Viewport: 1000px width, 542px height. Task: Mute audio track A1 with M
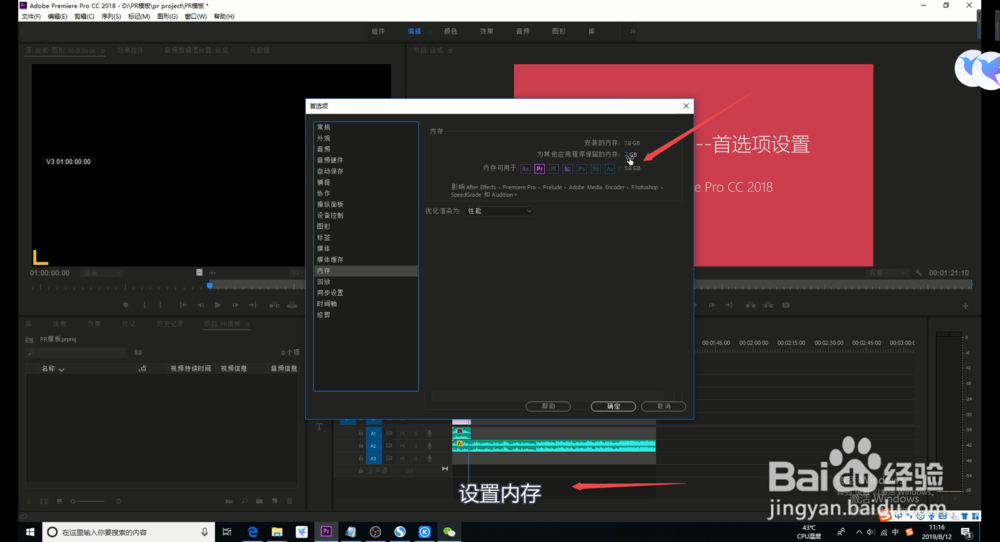pos(402,434)
